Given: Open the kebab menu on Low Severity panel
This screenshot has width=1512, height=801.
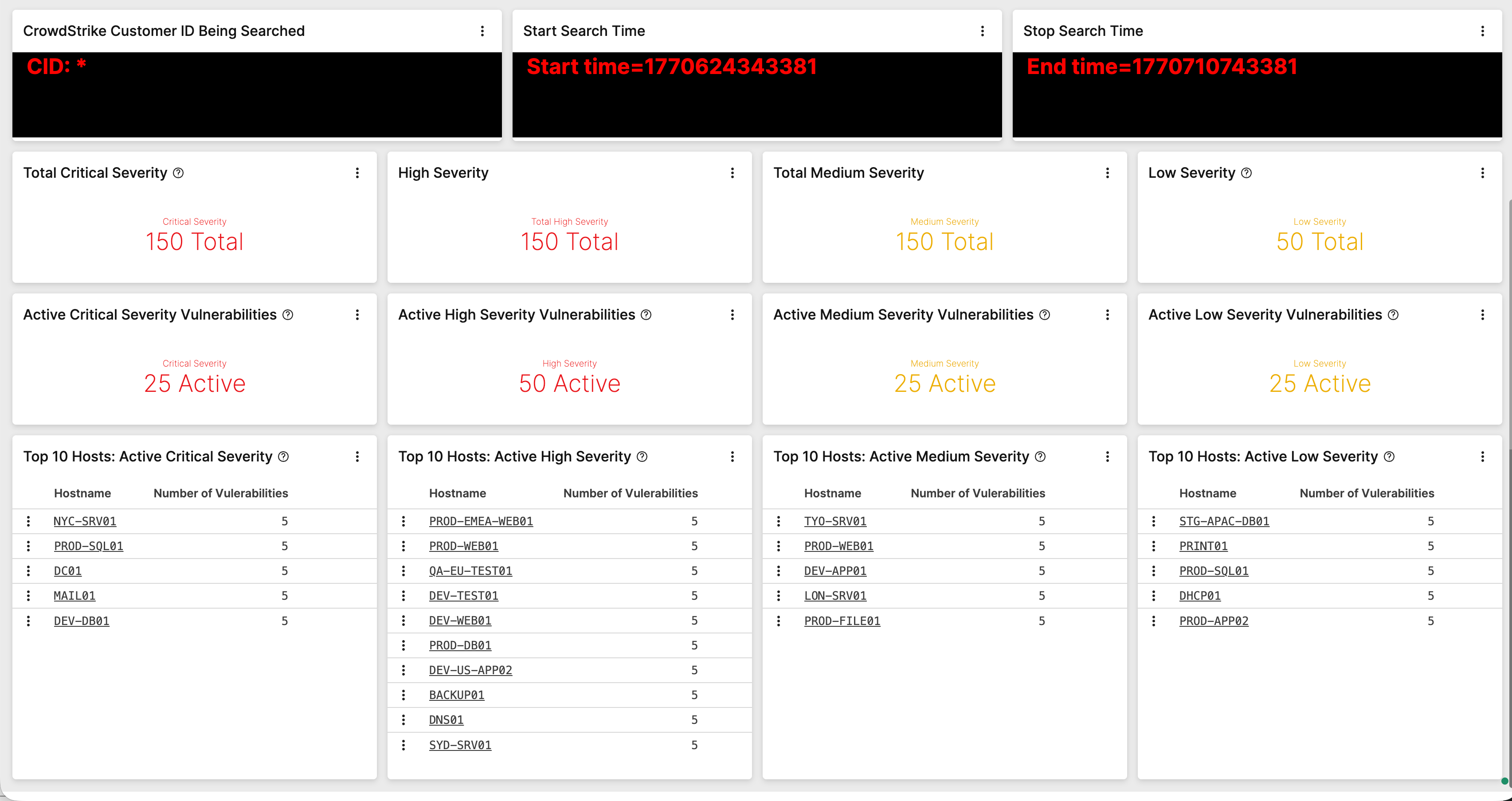Looking at the screenshot, I should pyautogui.click(x=1483, y=172).
